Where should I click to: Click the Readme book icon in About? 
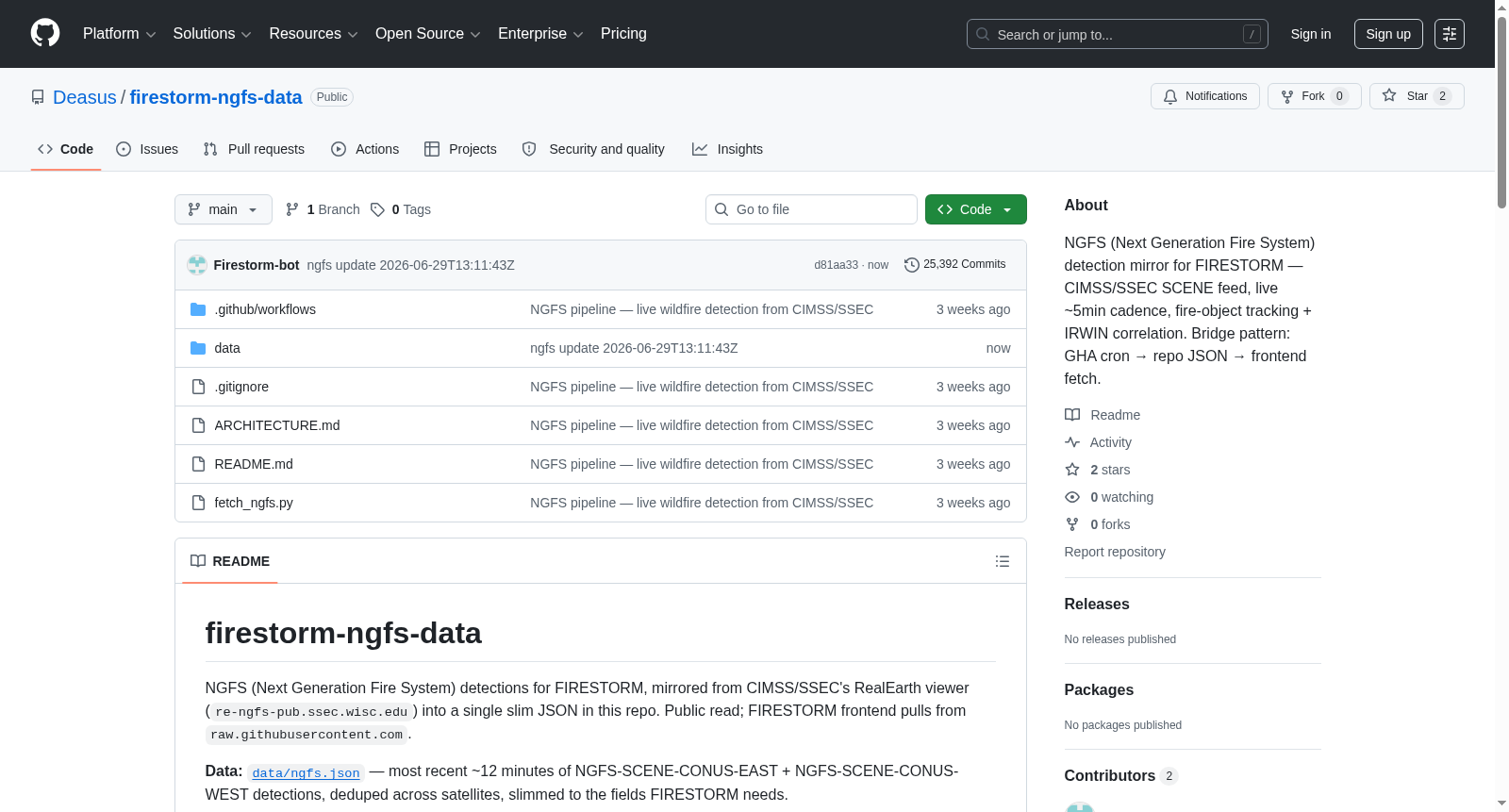coord(1072,415)
